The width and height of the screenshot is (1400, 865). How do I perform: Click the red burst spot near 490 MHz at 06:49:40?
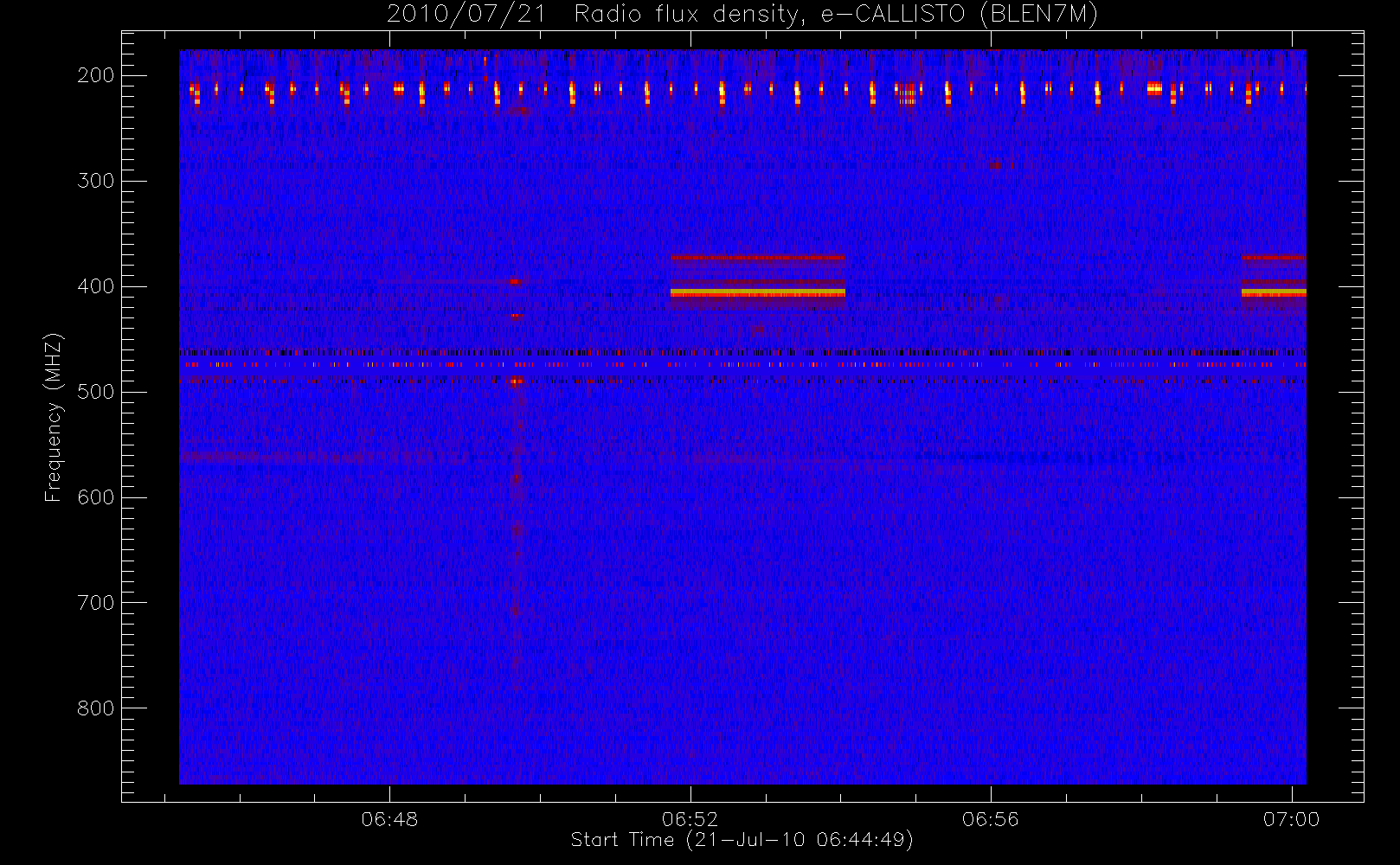pyautogui.click(x=516, y=381)
